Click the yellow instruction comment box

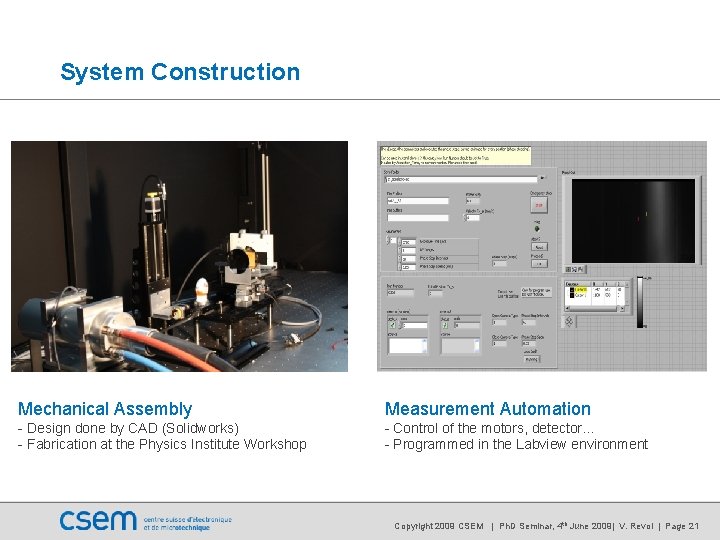pyautogui.click(x=456, y=156)
